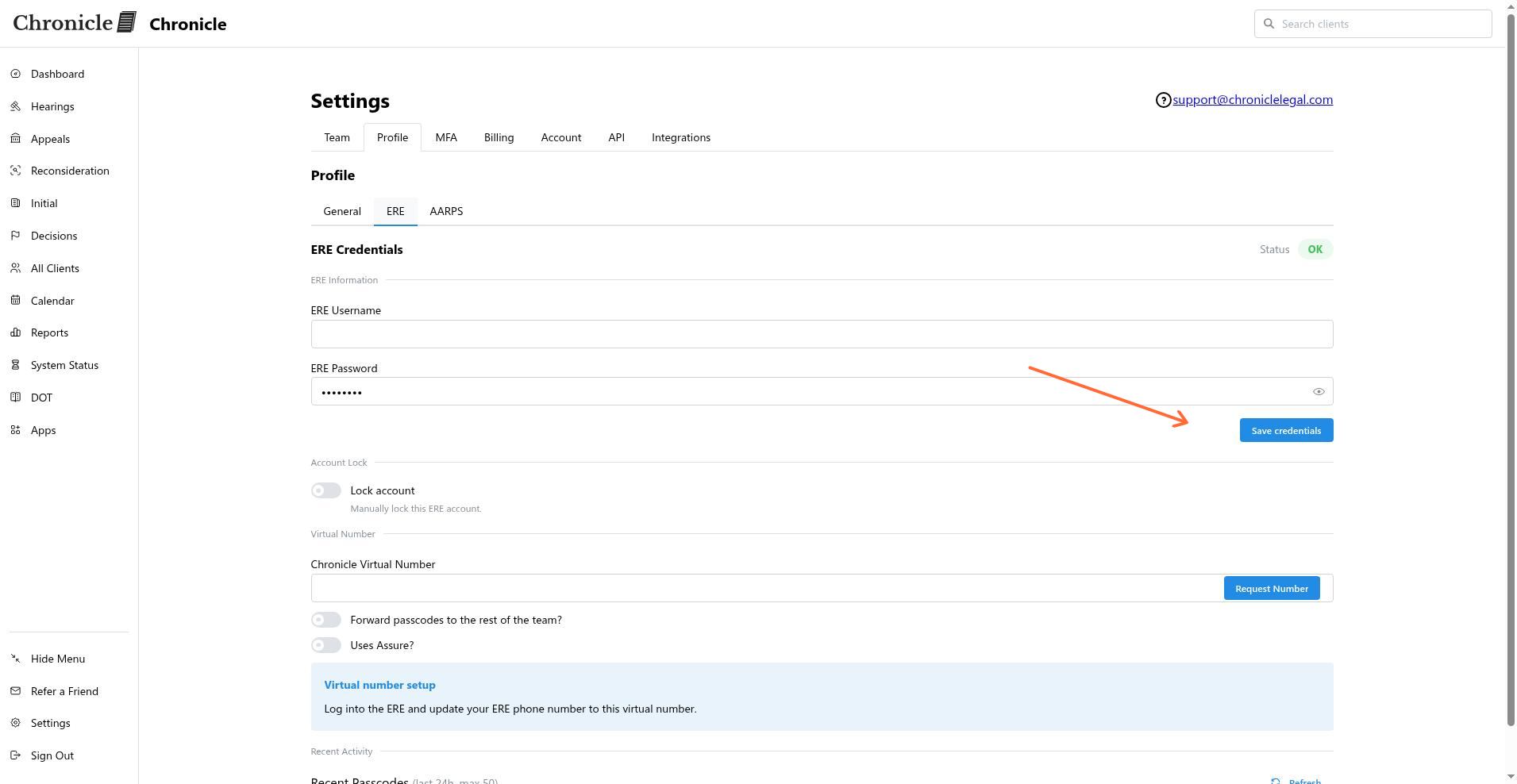Click the OK status badge
1517x784 pixels.
coord(1315,249)
